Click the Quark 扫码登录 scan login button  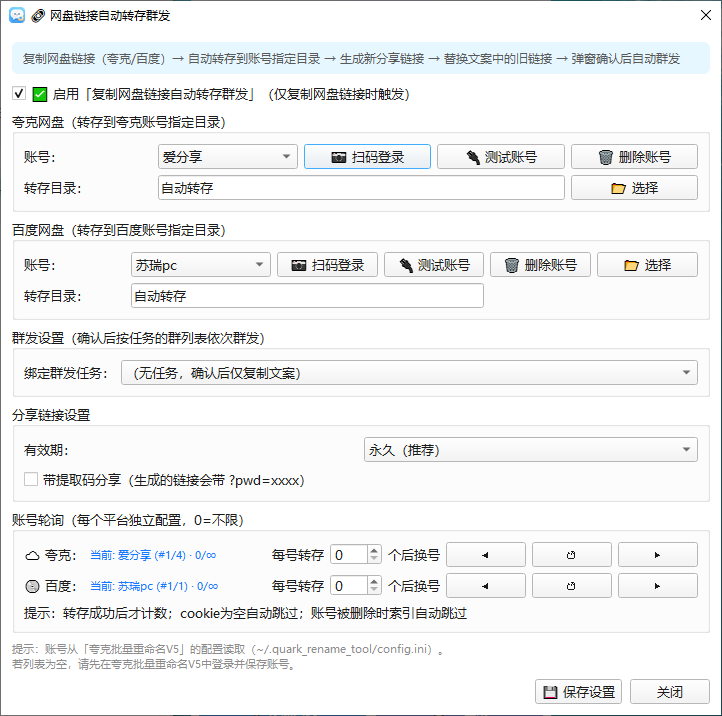(367, 157)
